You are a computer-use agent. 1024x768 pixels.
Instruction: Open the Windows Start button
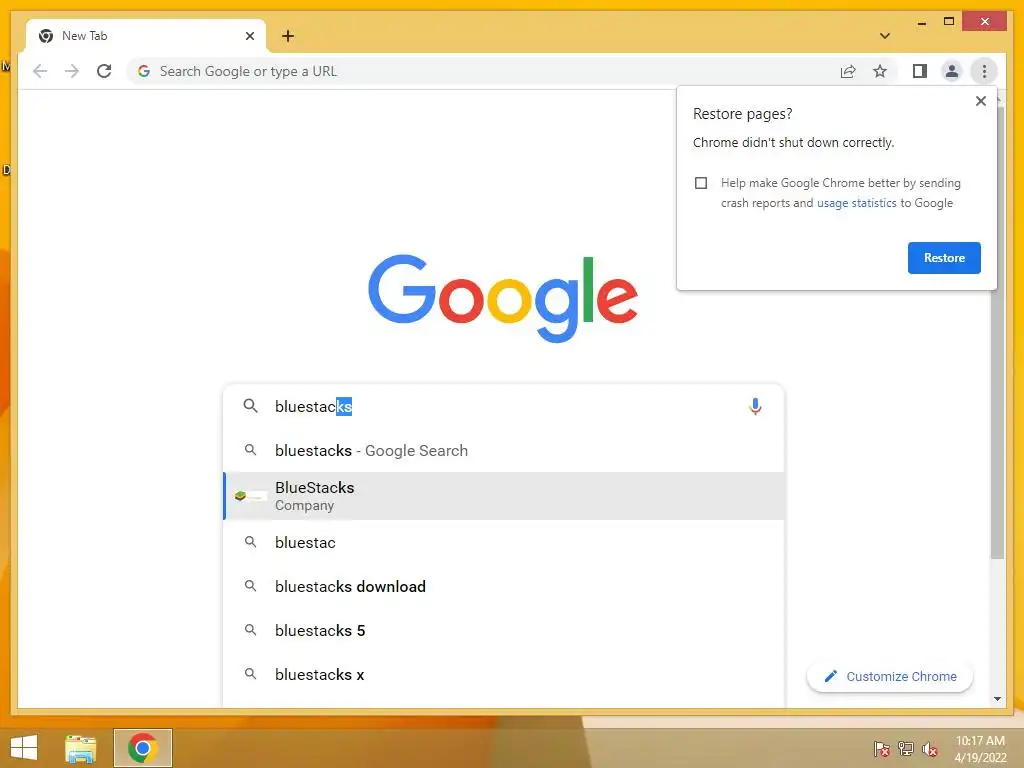click(x=24, y=748)
